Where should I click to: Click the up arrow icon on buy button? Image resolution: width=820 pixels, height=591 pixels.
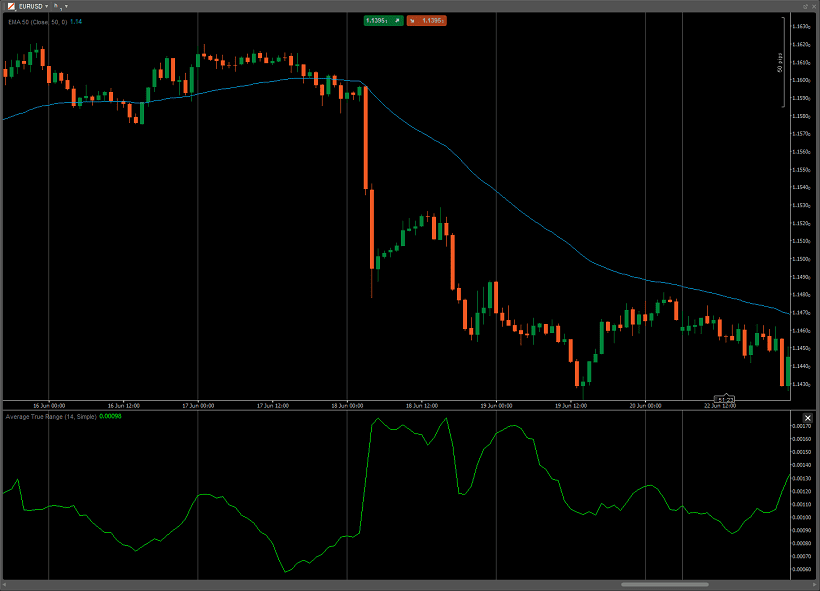(x=397, y=21)
